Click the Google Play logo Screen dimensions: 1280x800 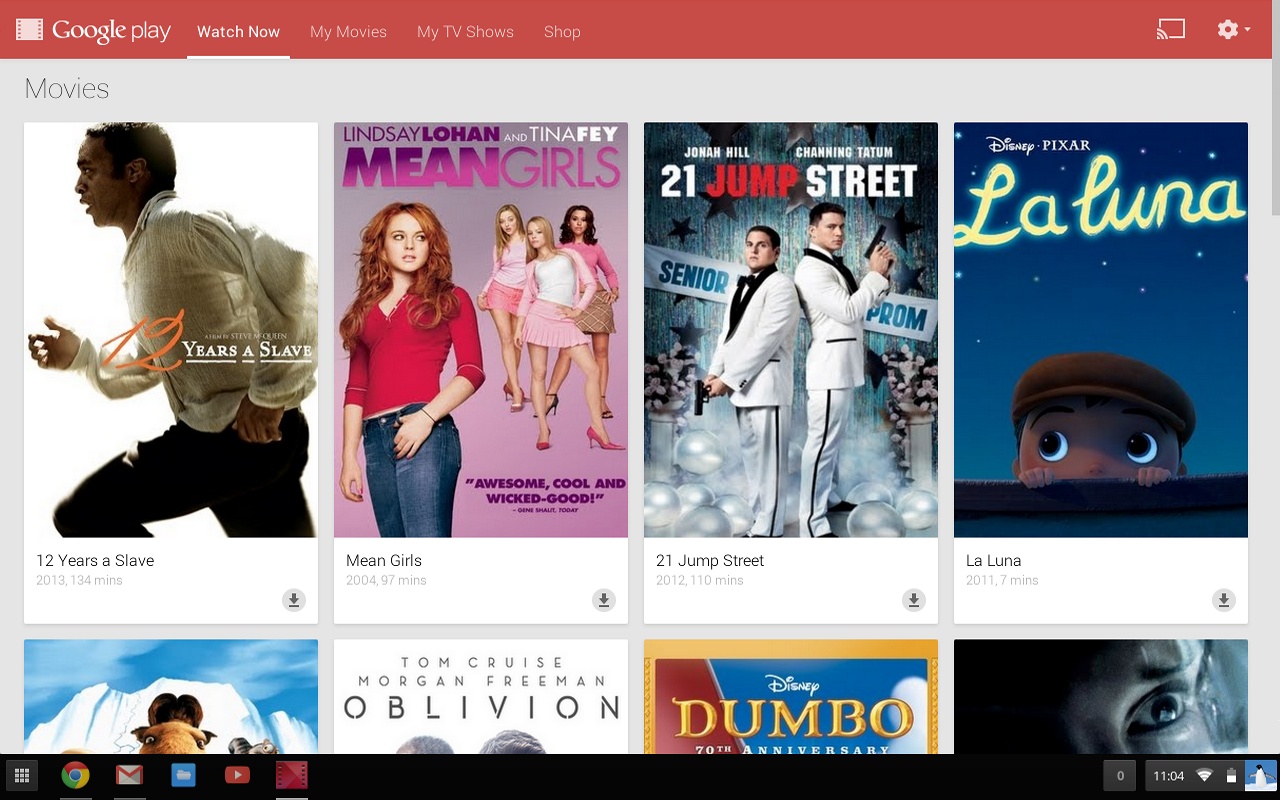pos(93,31)
